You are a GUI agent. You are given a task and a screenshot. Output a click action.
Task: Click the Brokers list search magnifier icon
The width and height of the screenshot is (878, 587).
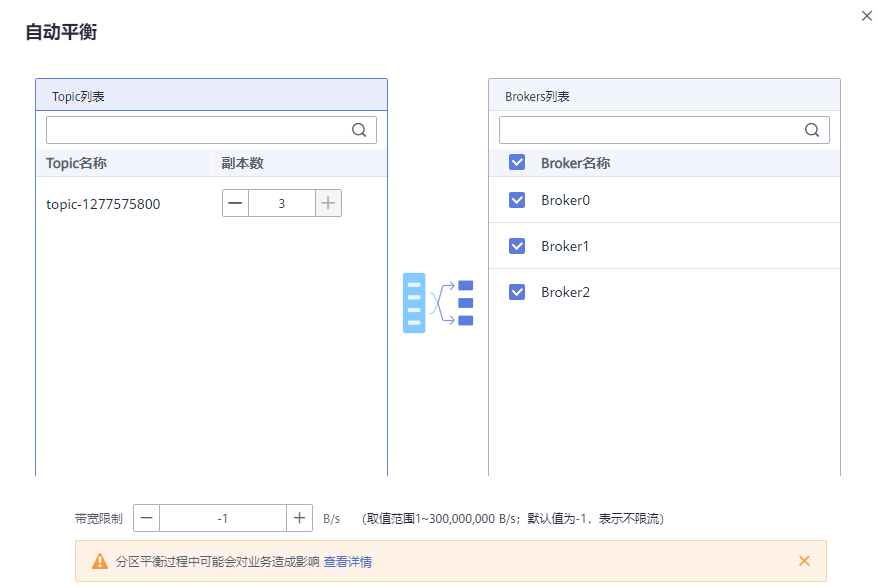pyautogui.click(x=812, y=130)
